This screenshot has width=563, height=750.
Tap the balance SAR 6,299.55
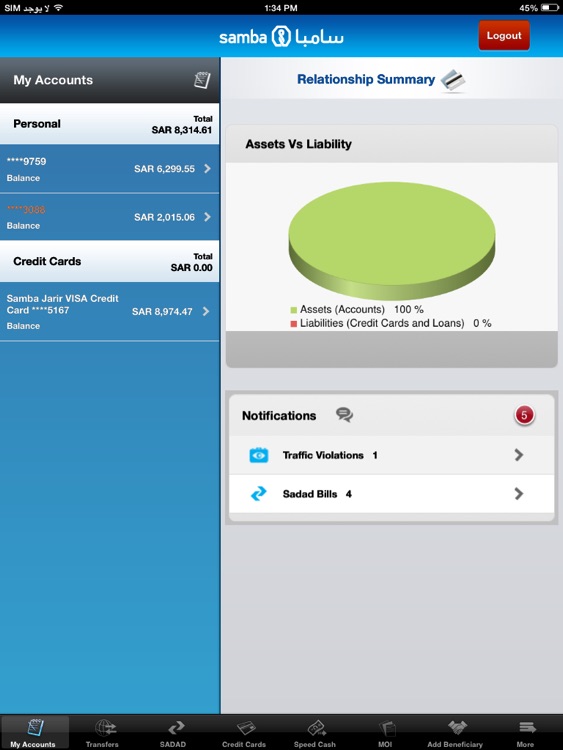(165, 169)
